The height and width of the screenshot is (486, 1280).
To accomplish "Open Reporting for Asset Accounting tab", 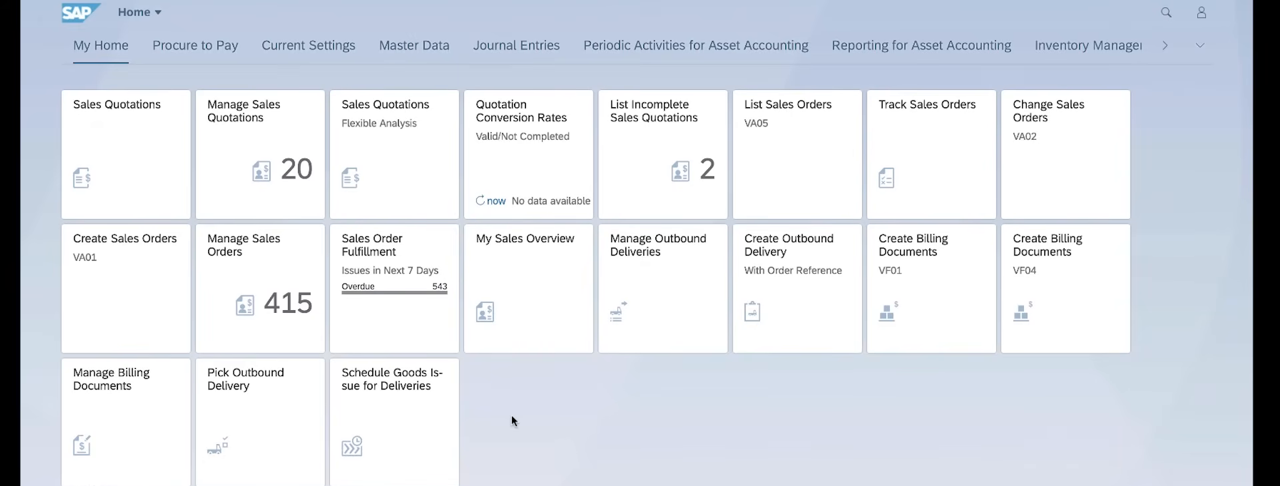I will pos(921,45).
